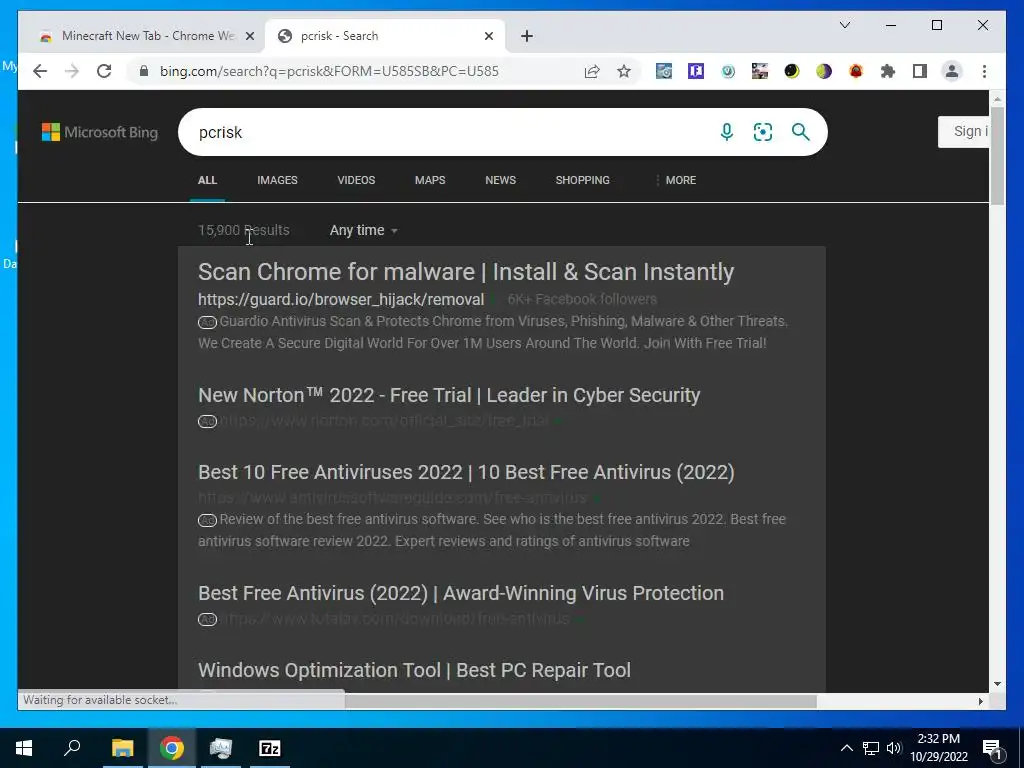Click the vertical scrollbar thumb

(997, 155)
